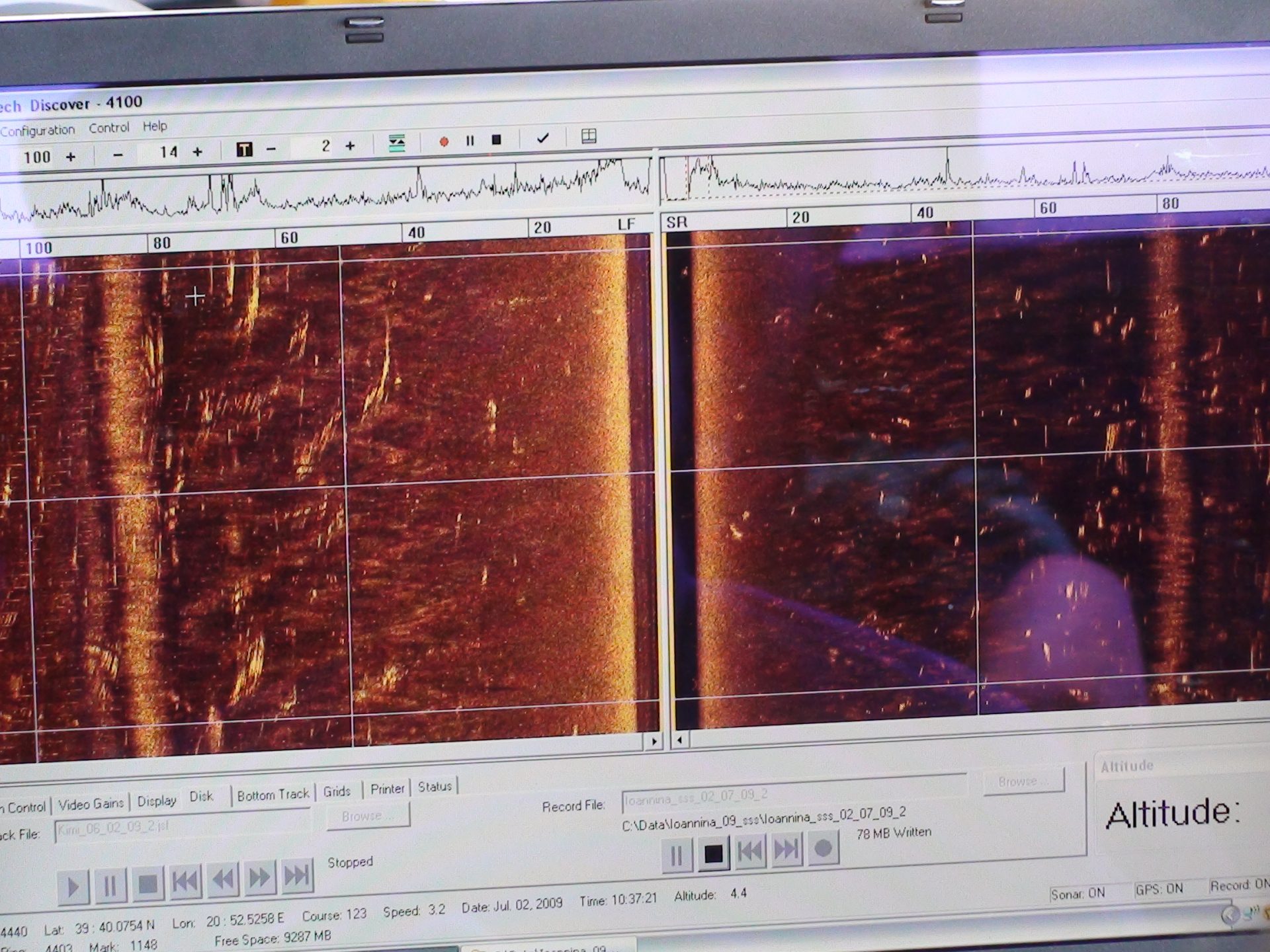The height and width of the screenshot is (952, 1270).
Task: Open the Control menu
Action: [x=108, y=128]
